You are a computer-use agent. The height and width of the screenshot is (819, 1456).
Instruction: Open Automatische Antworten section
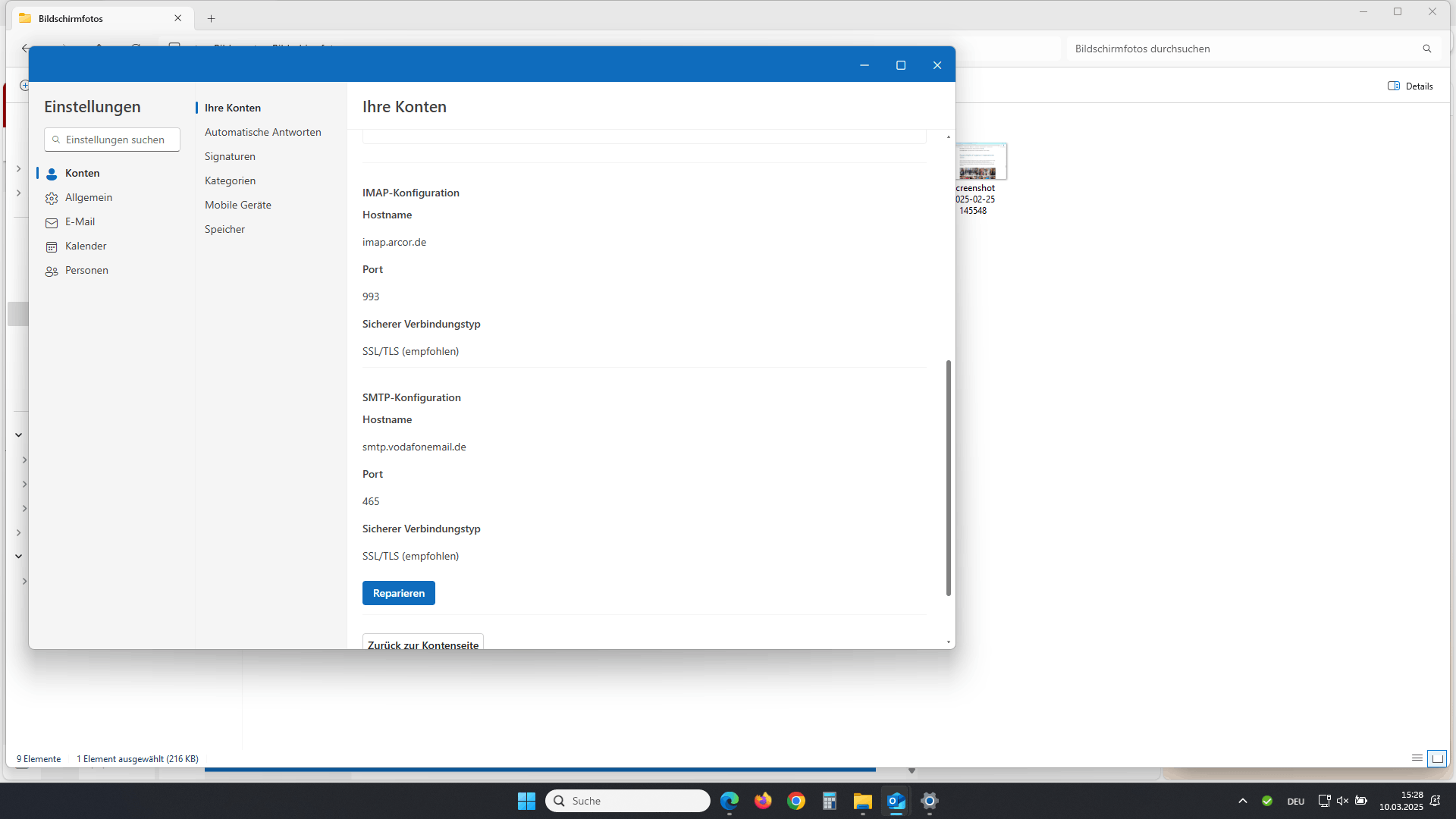coord(262,132)
